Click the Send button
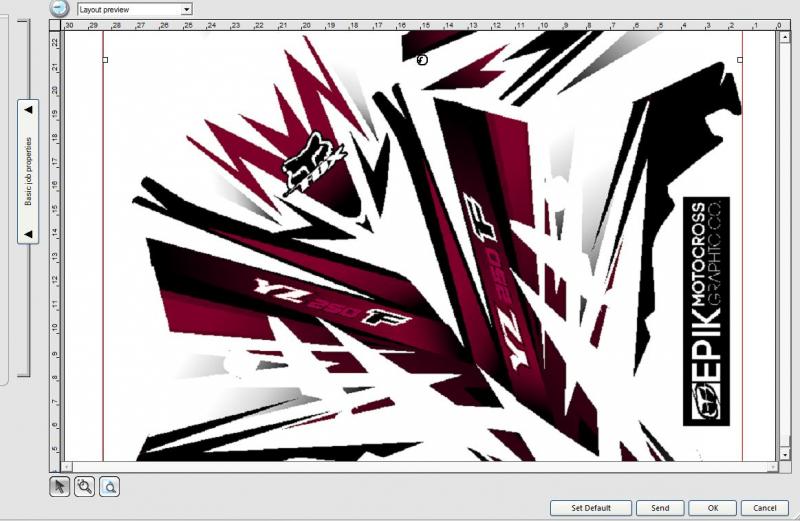This screenshot has width=800, height=521. coord(660,508)
